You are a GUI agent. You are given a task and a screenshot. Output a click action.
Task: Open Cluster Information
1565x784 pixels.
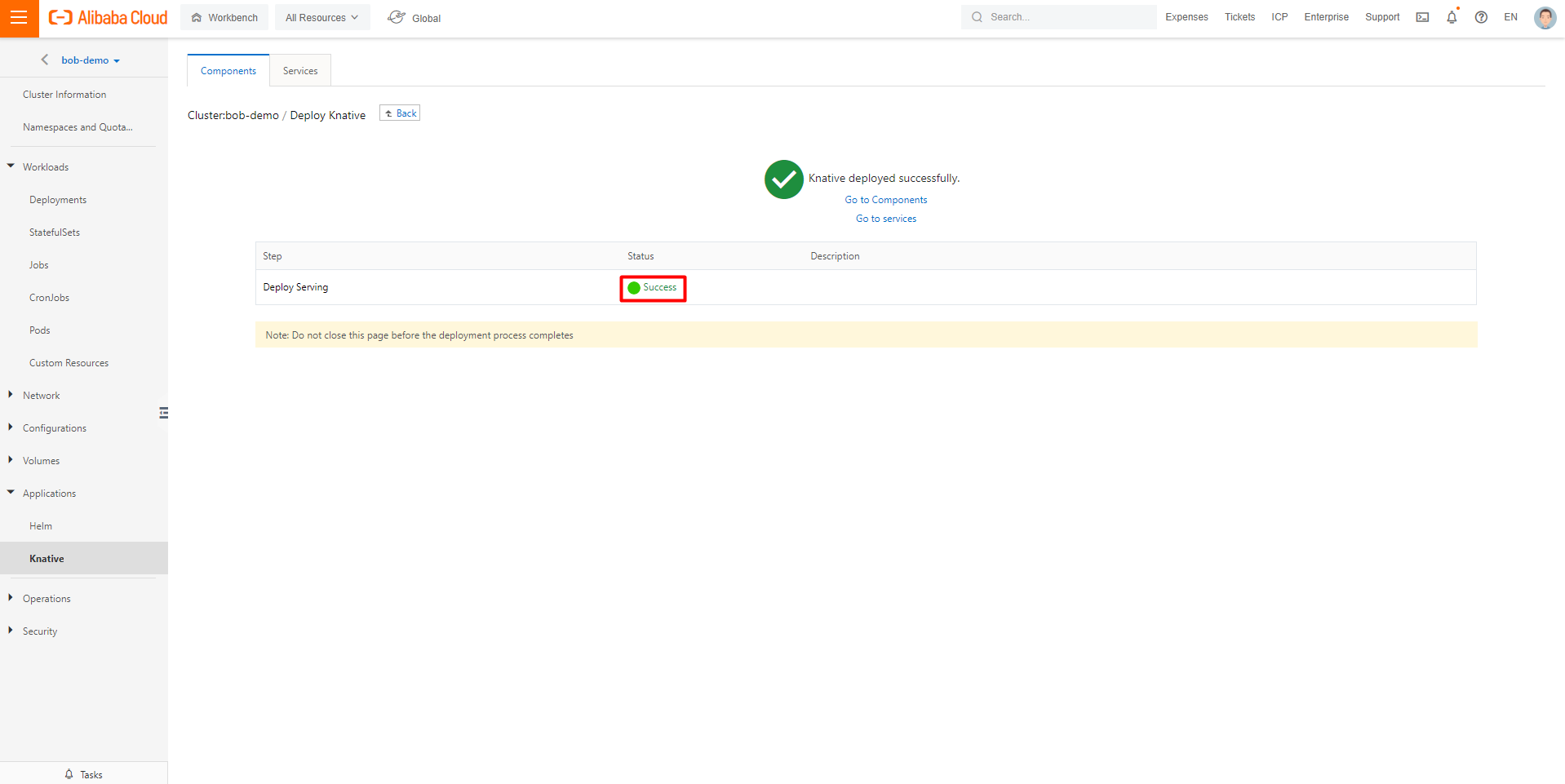[64, 95]
